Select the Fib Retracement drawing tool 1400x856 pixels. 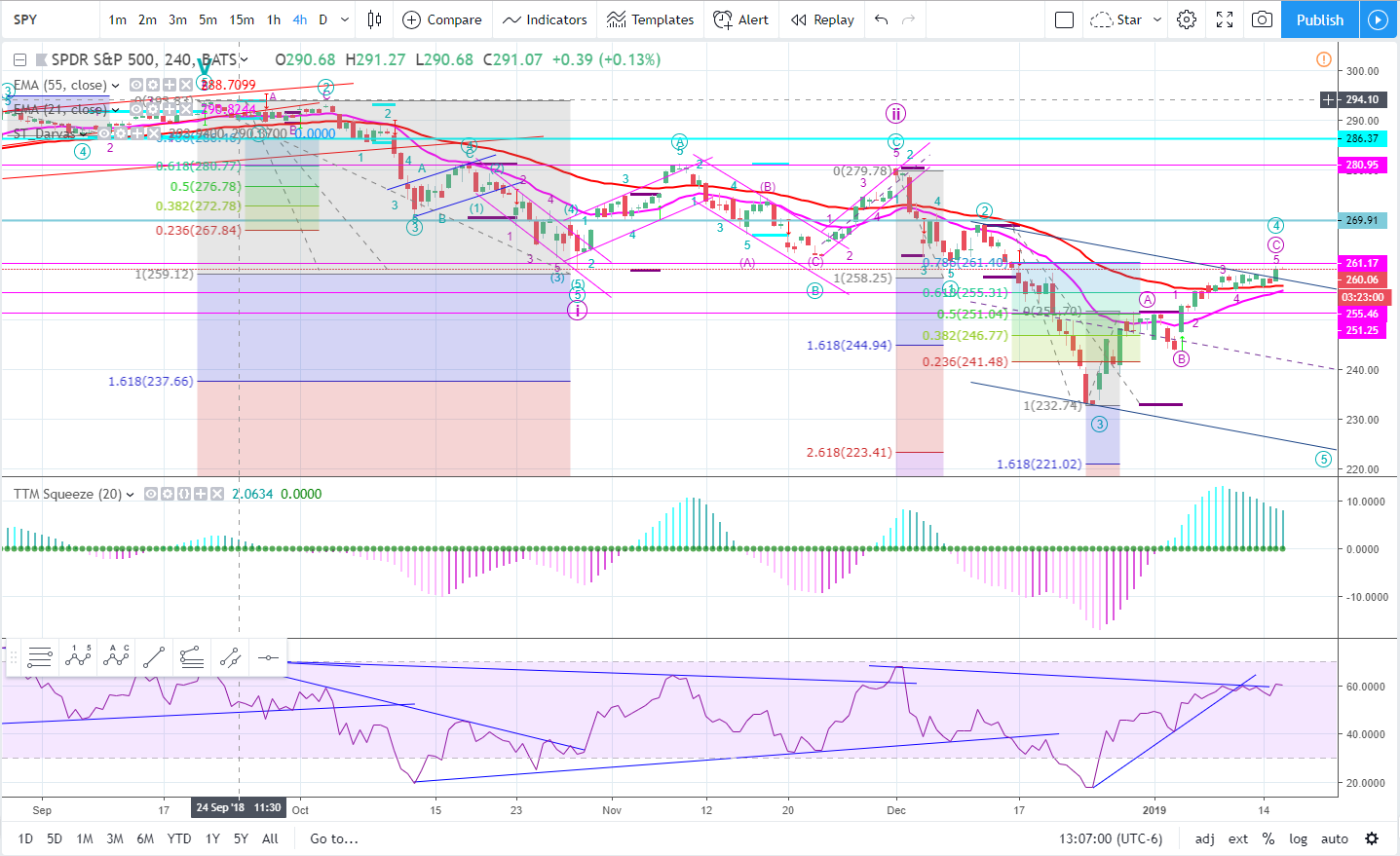point(39,658)
